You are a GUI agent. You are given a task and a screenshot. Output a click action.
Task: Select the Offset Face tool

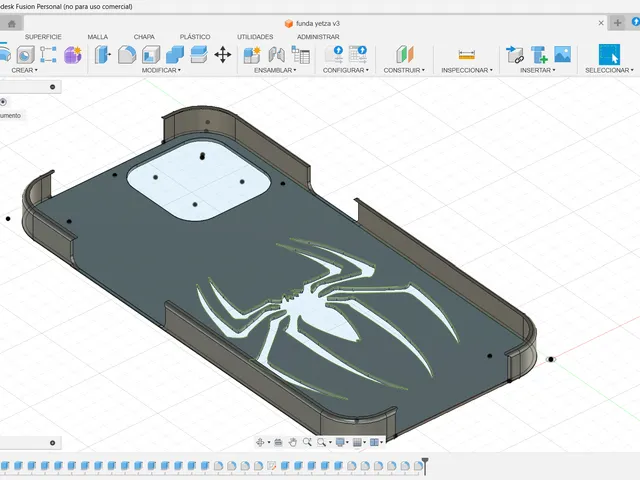(199, 55)
